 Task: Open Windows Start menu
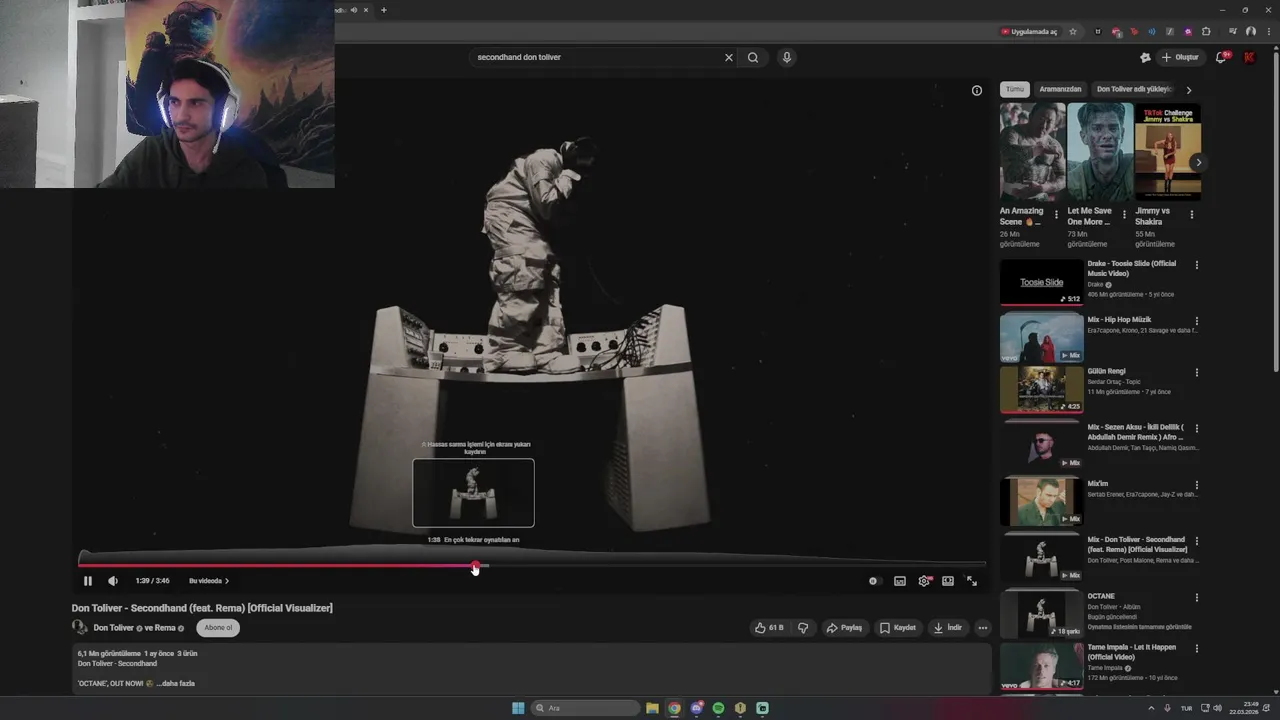click(518, 708)
